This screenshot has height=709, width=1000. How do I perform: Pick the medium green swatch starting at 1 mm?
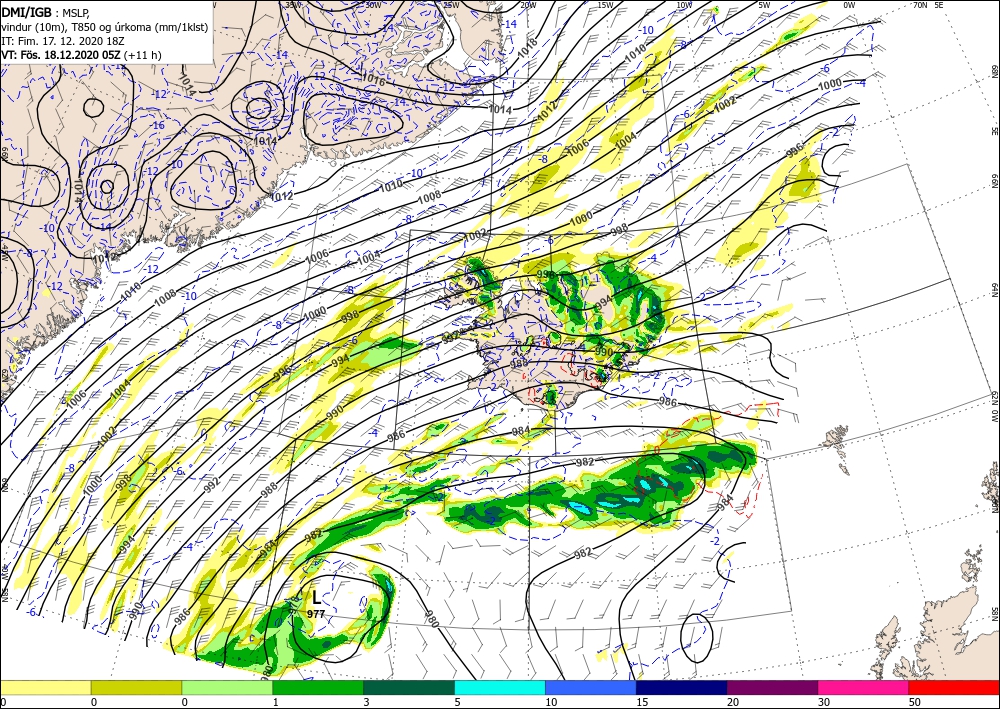pyautogui.click(x=318, y=687)
